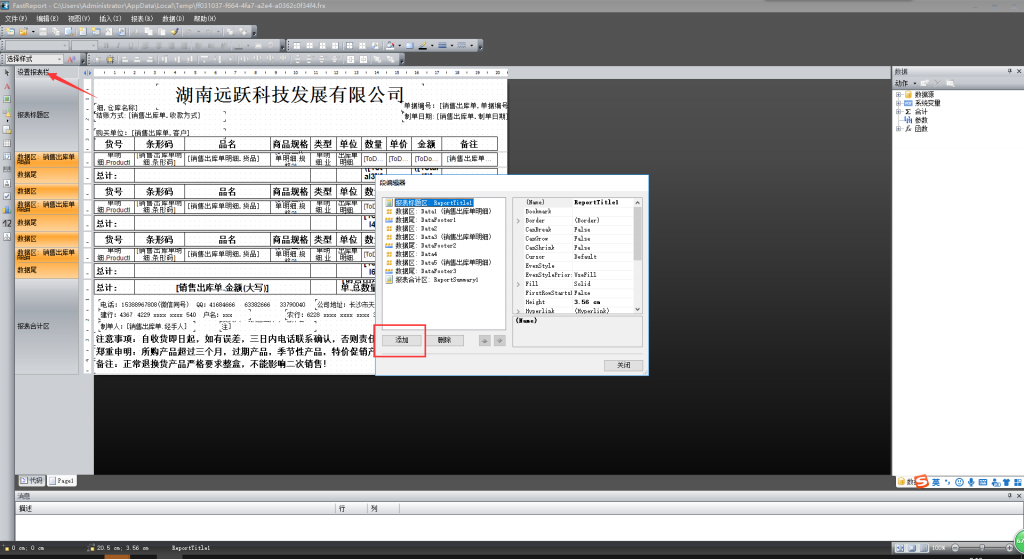Click the zoom slider in status bar
1024x559 pixels.
coord(982,548)
